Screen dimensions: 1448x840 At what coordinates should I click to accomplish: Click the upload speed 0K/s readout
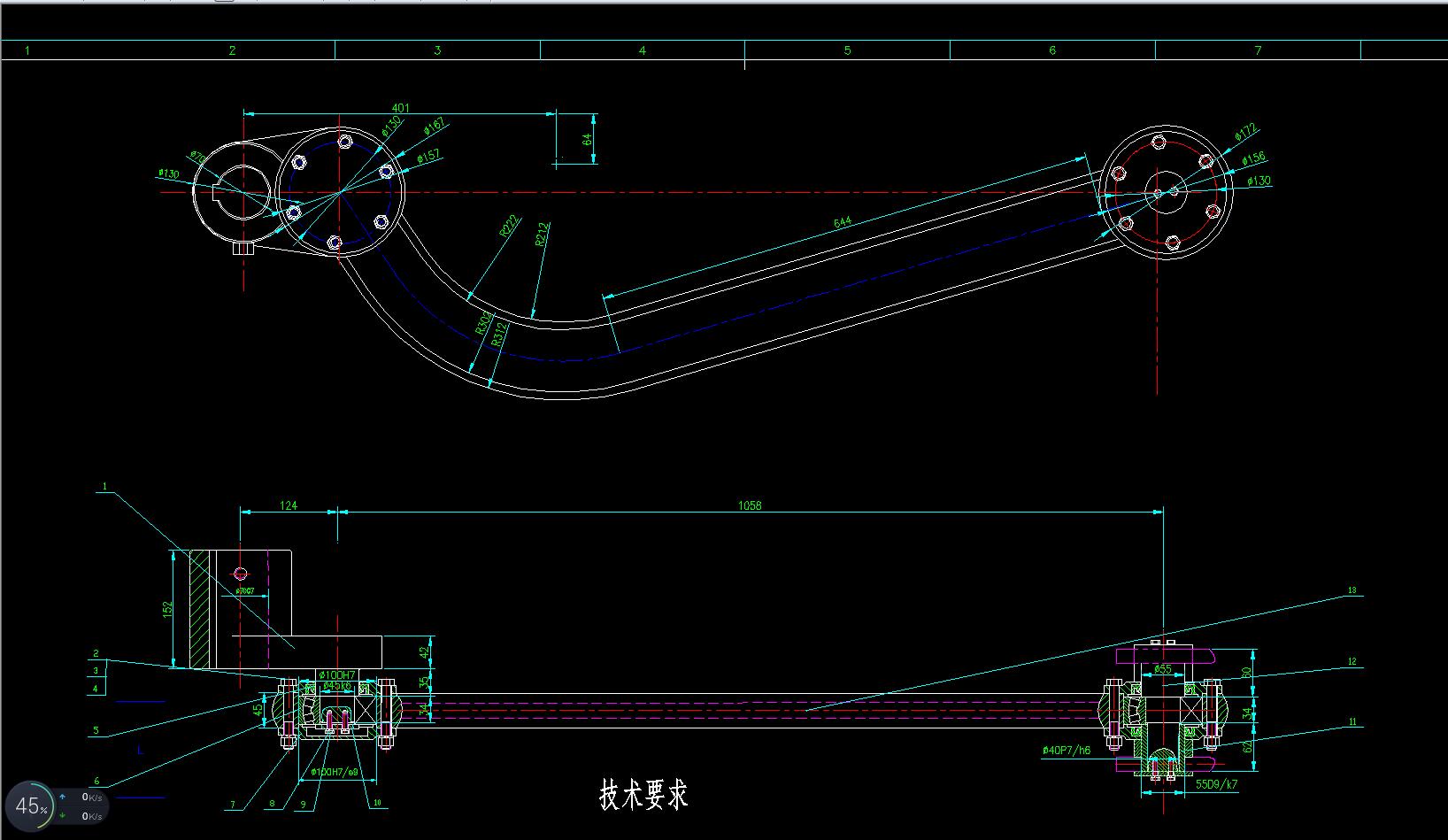pos(93,798)
